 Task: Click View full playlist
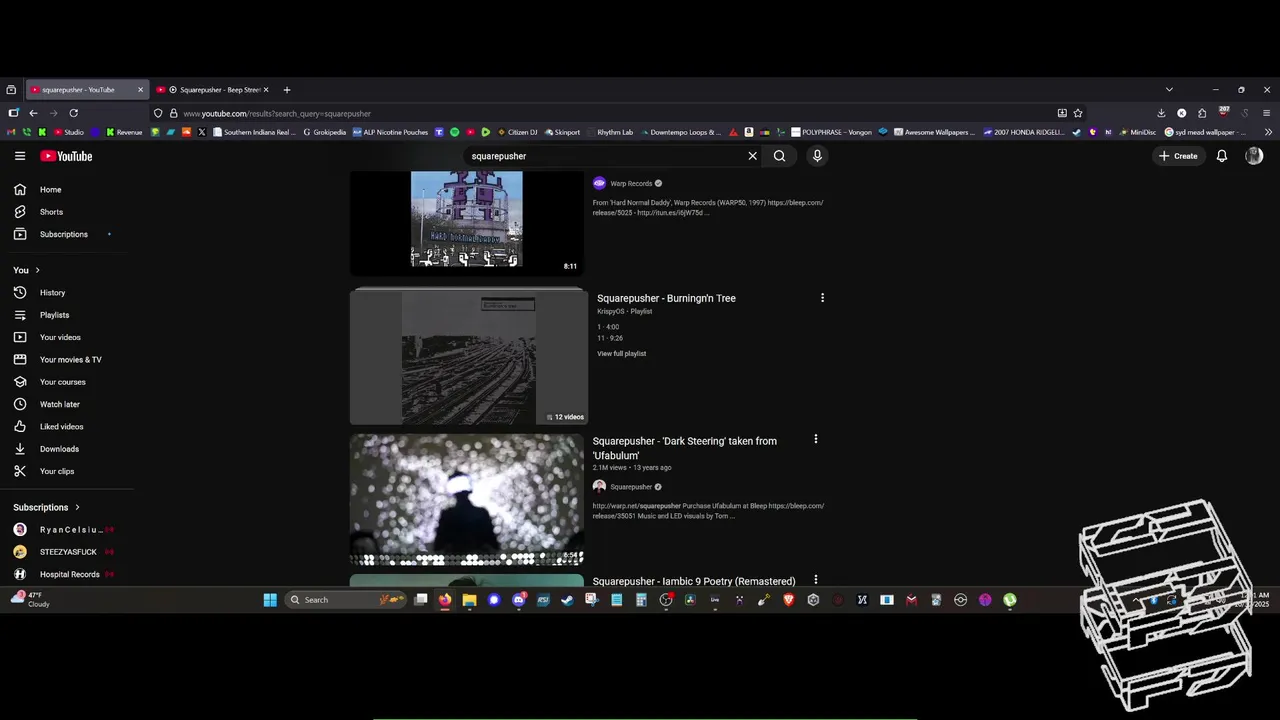point(621,354)
